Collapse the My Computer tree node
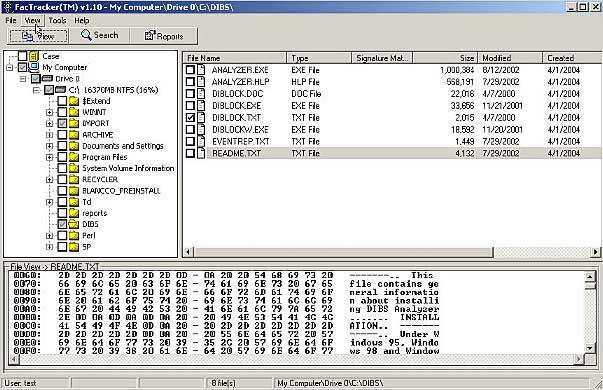This screenshot has height=390, width=603. (x=10, y=68)
